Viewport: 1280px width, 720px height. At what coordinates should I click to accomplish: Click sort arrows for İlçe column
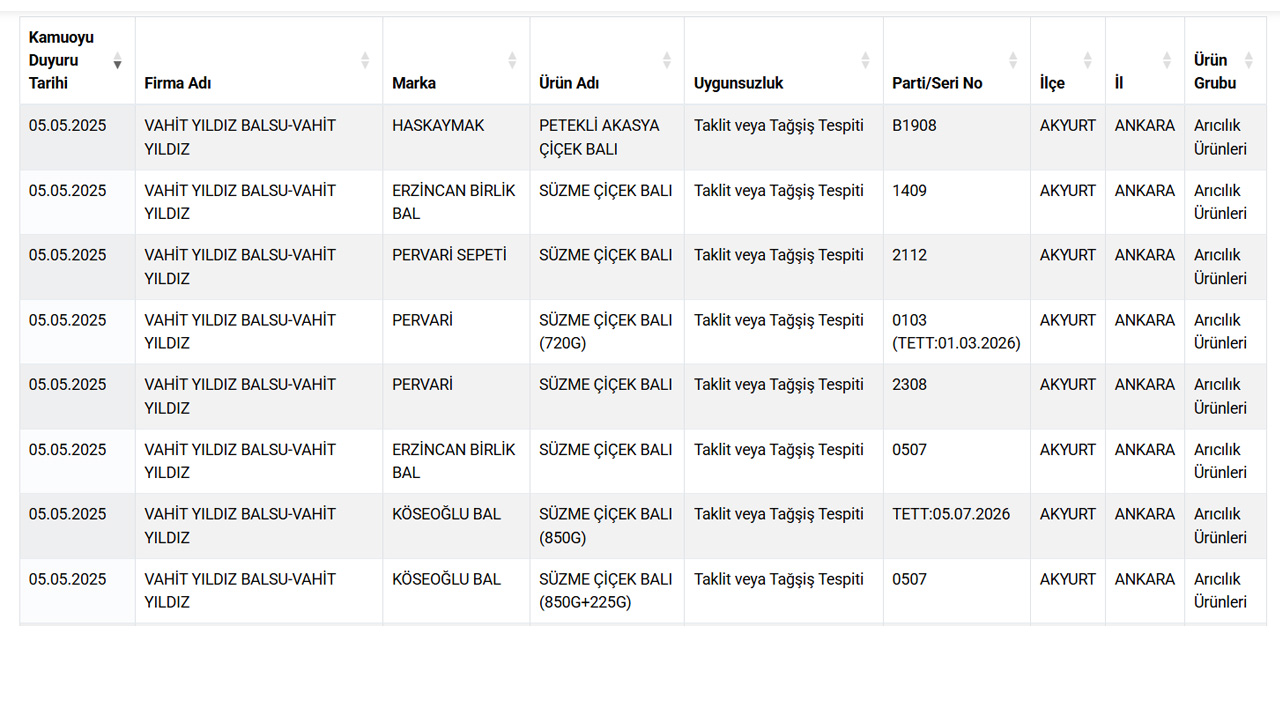tap(1088, 60)
